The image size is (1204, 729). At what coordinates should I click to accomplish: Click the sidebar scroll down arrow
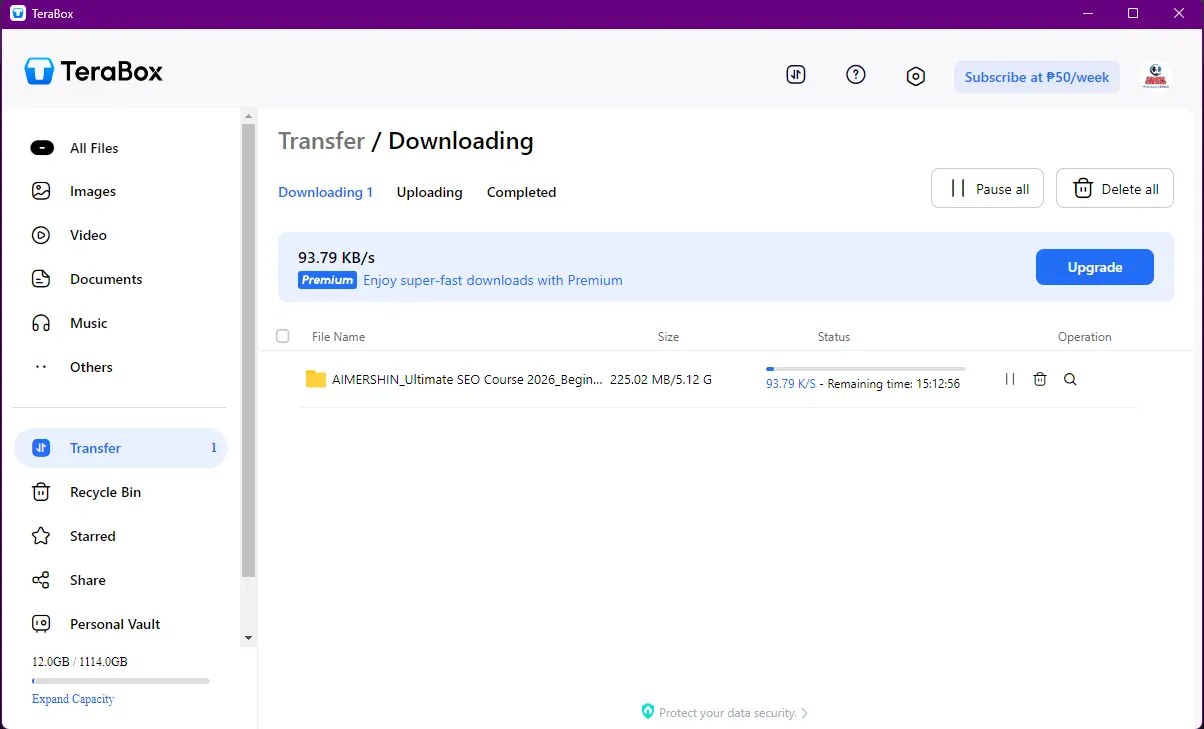[x=249, y=638]
